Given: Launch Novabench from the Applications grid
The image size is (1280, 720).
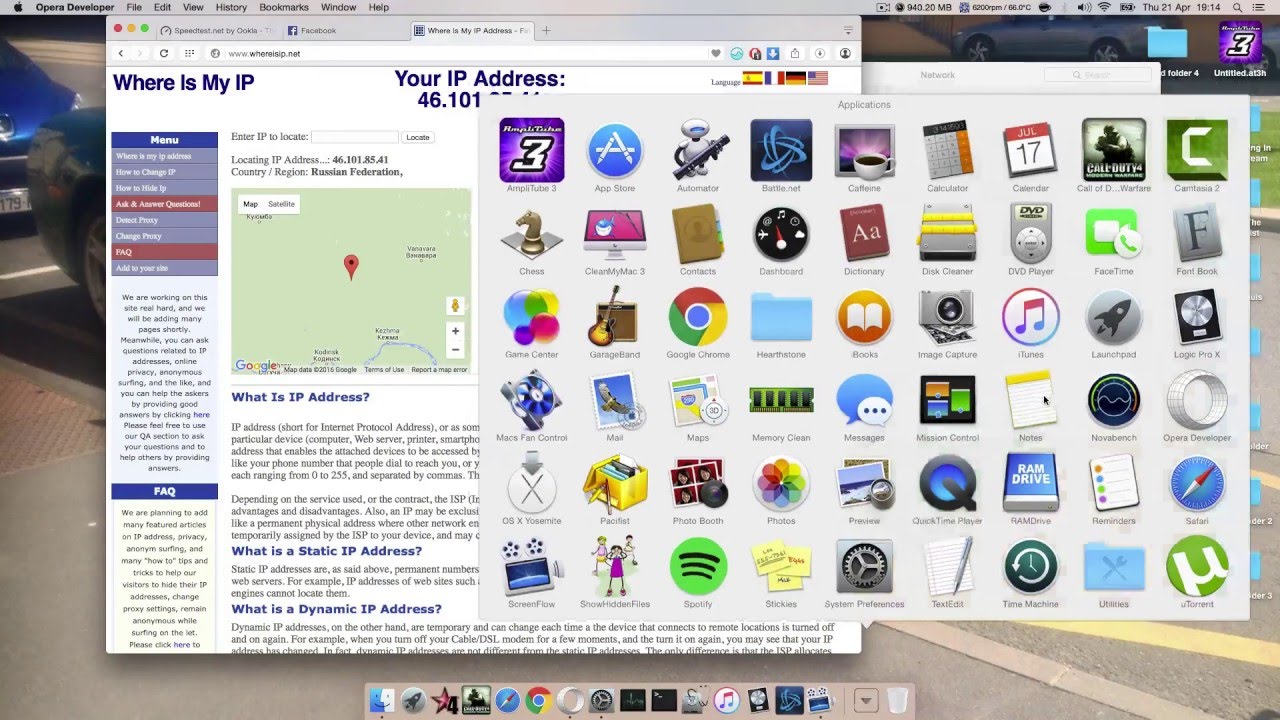Looking at the screenshot, I should tap(1114, 399).
